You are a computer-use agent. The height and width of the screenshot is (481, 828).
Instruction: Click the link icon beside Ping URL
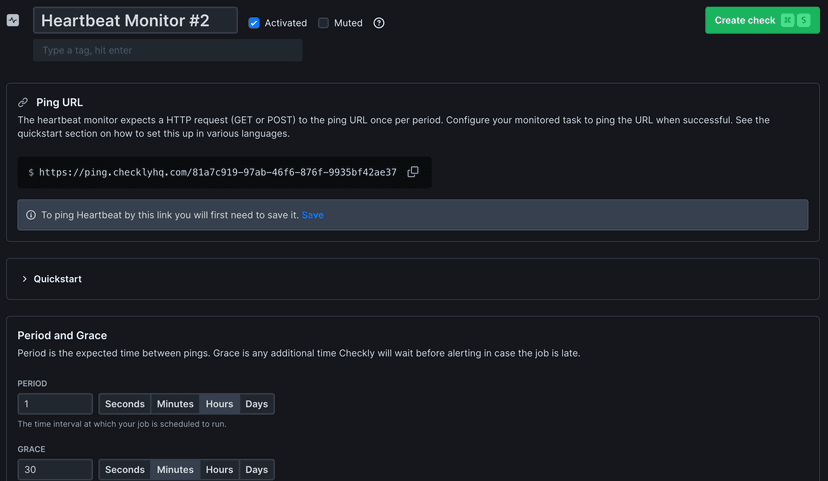[23, 102]
